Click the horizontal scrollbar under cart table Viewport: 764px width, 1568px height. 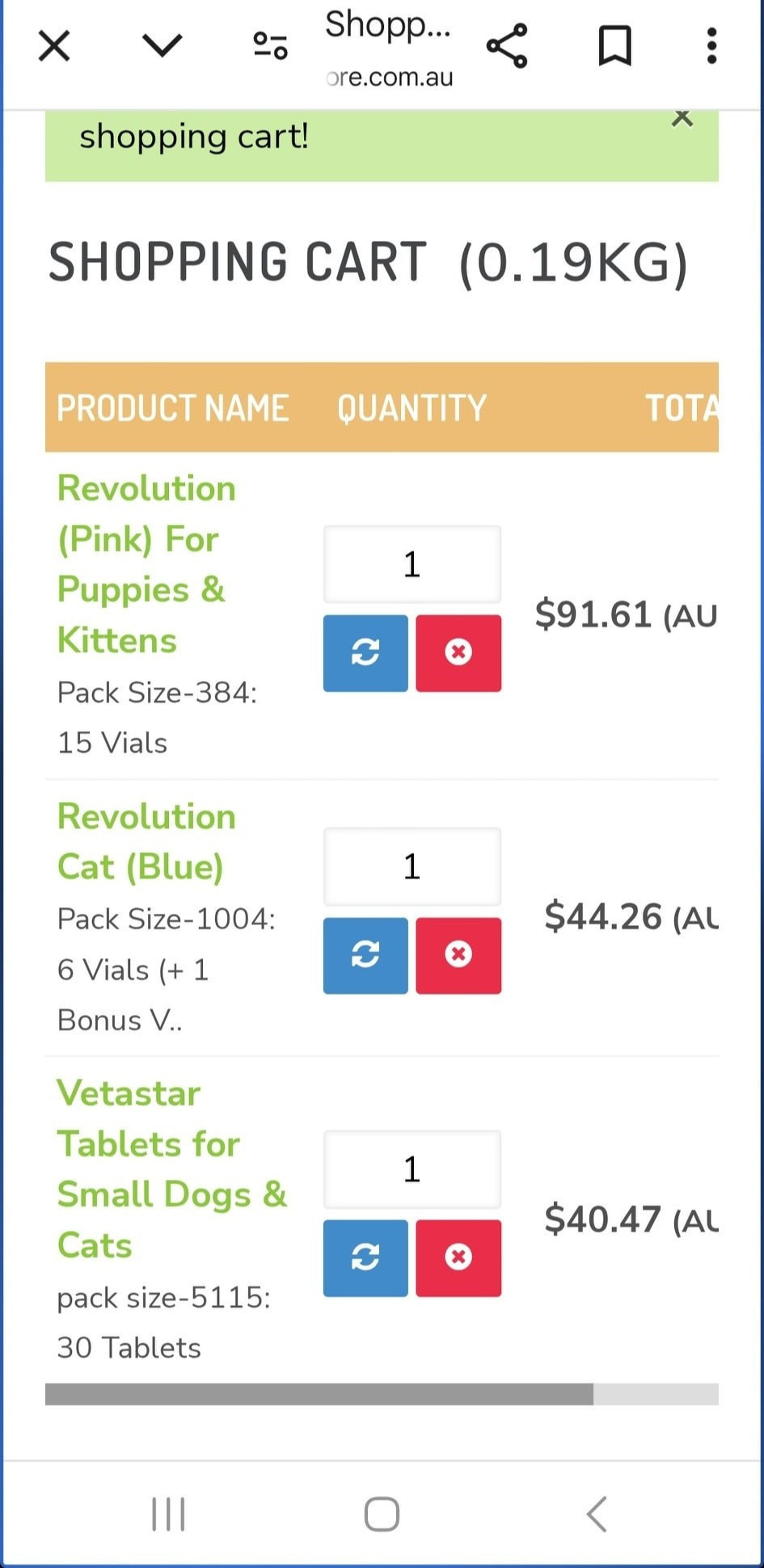319,1393
